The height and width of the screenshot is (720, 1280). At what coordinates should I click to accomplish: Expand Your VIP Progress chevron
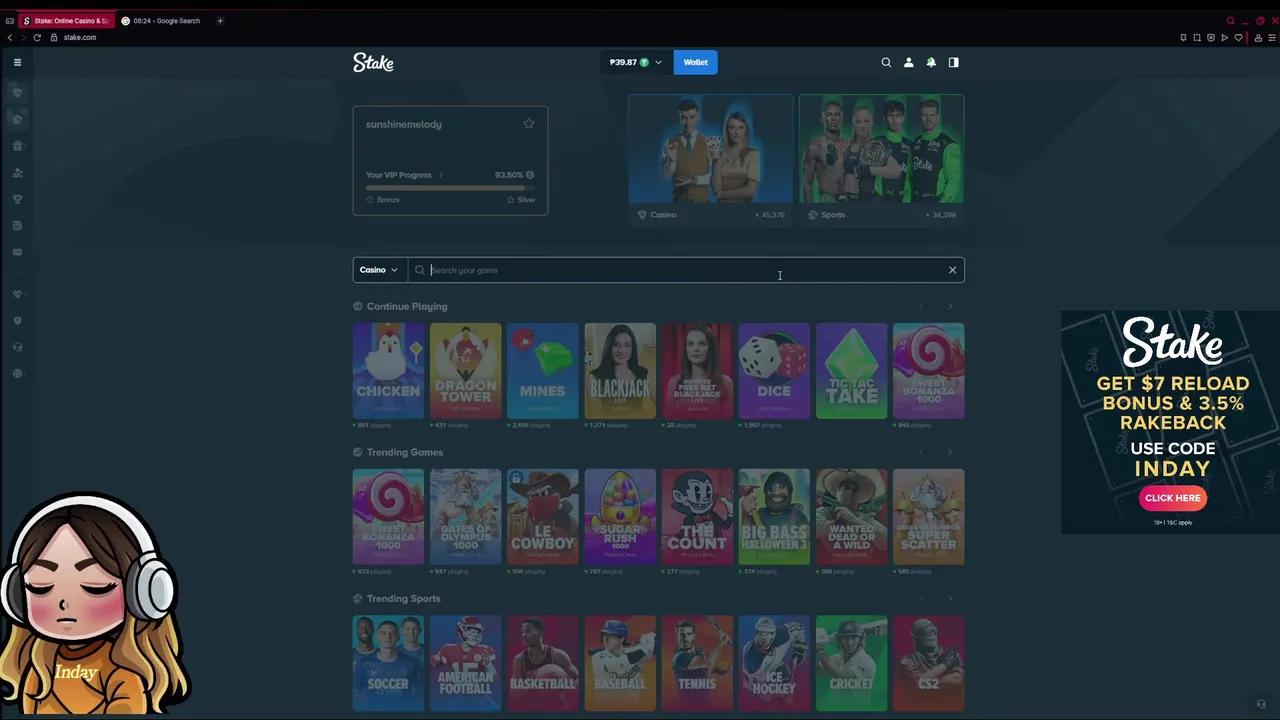click(440, 175)
